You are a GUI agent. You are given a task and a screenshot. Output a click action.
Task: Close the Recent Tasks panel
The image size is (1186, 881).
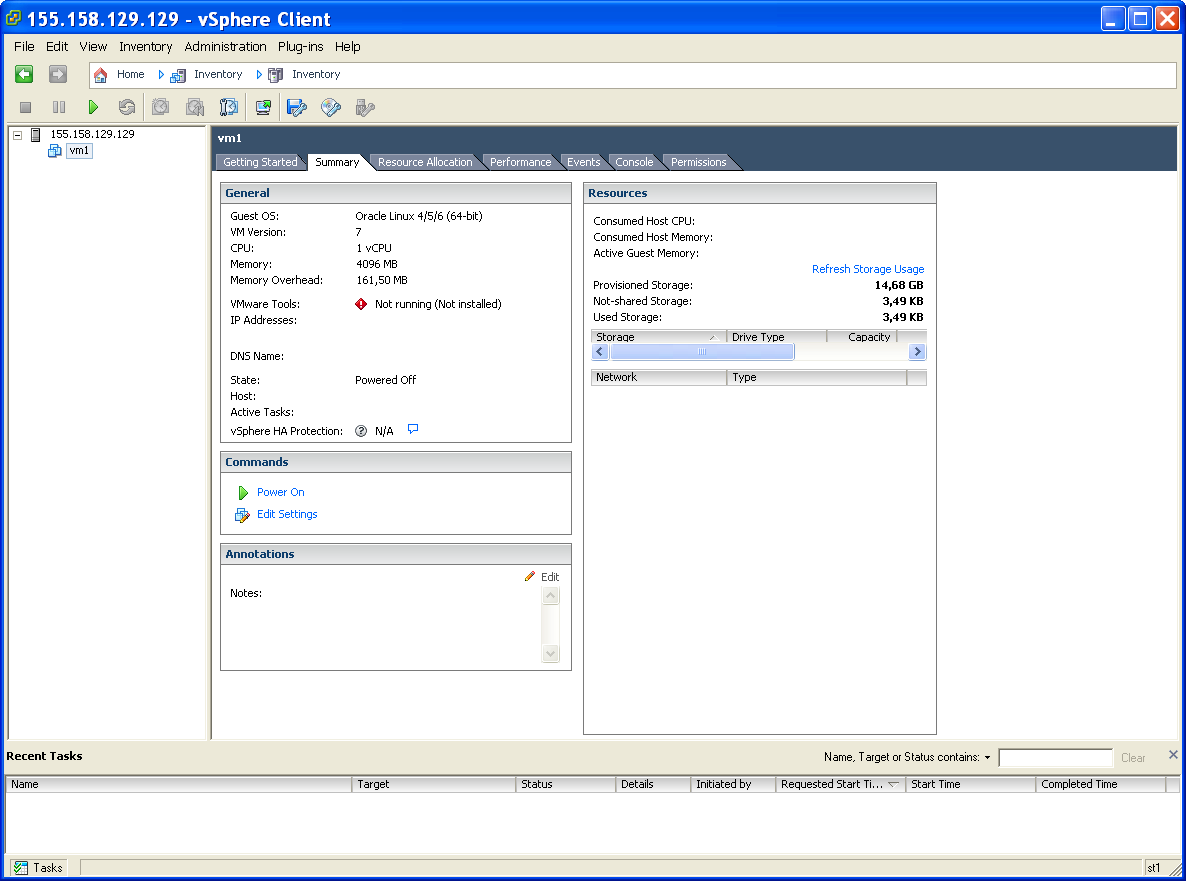pyautogui.click(x=1172, y=755)
